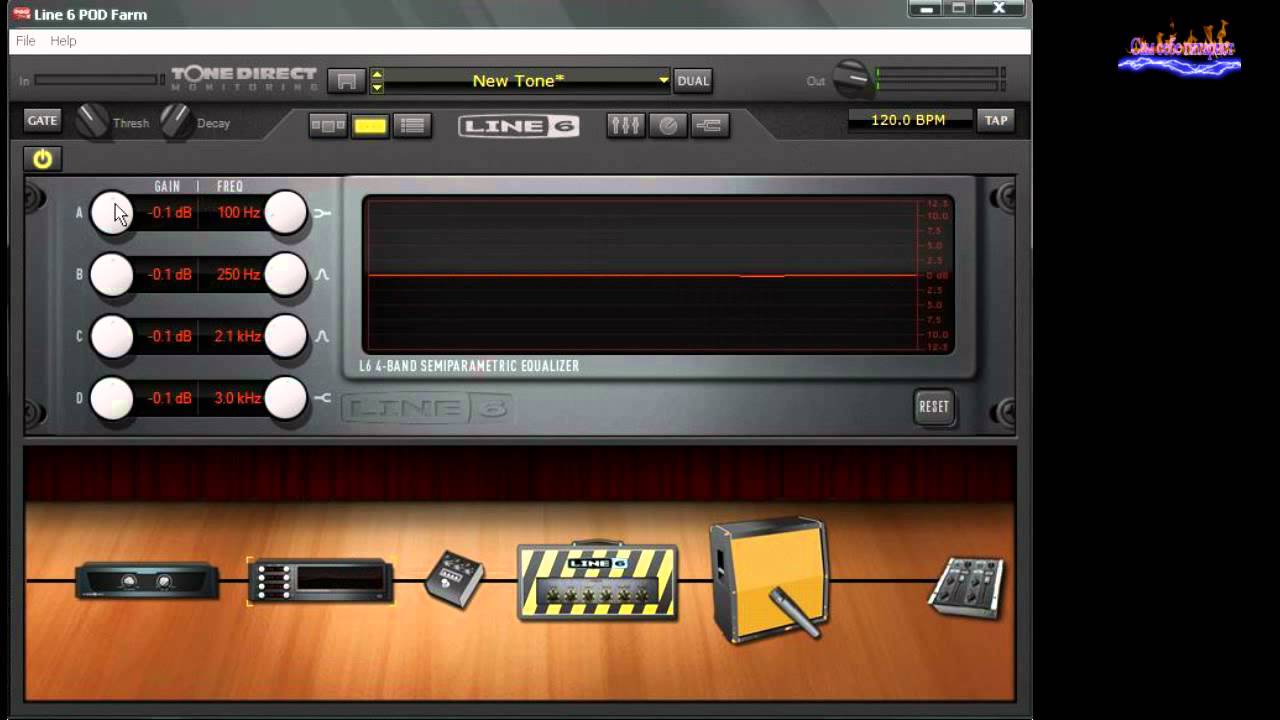Click the 2.1 kHz frequency readout
The image size is (1280, 720).
(x=237, y=337)
